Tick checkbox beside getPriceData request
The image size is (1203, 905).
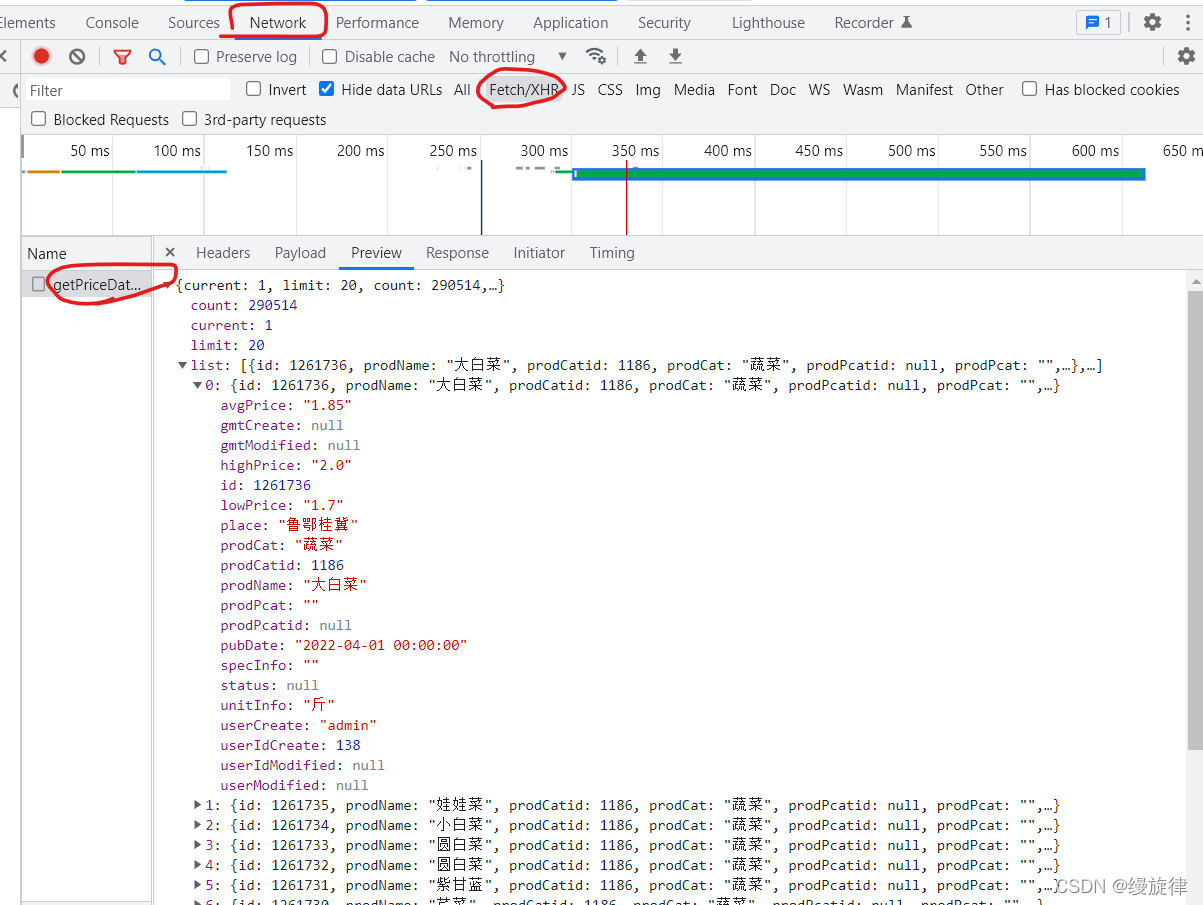click(x=39, y=284)
